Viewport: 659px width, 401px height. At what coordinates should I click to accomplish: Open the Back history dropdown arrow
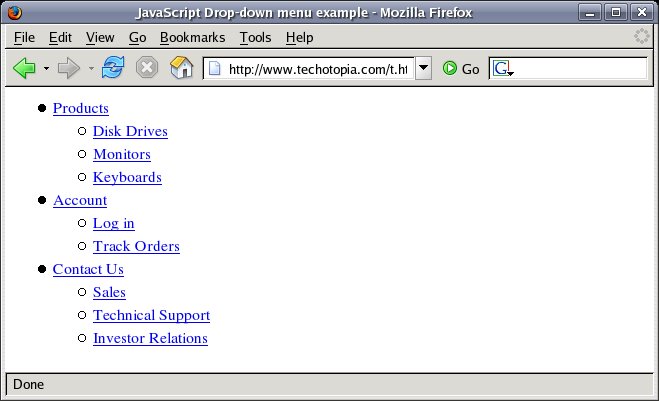[x=46, y=69]
